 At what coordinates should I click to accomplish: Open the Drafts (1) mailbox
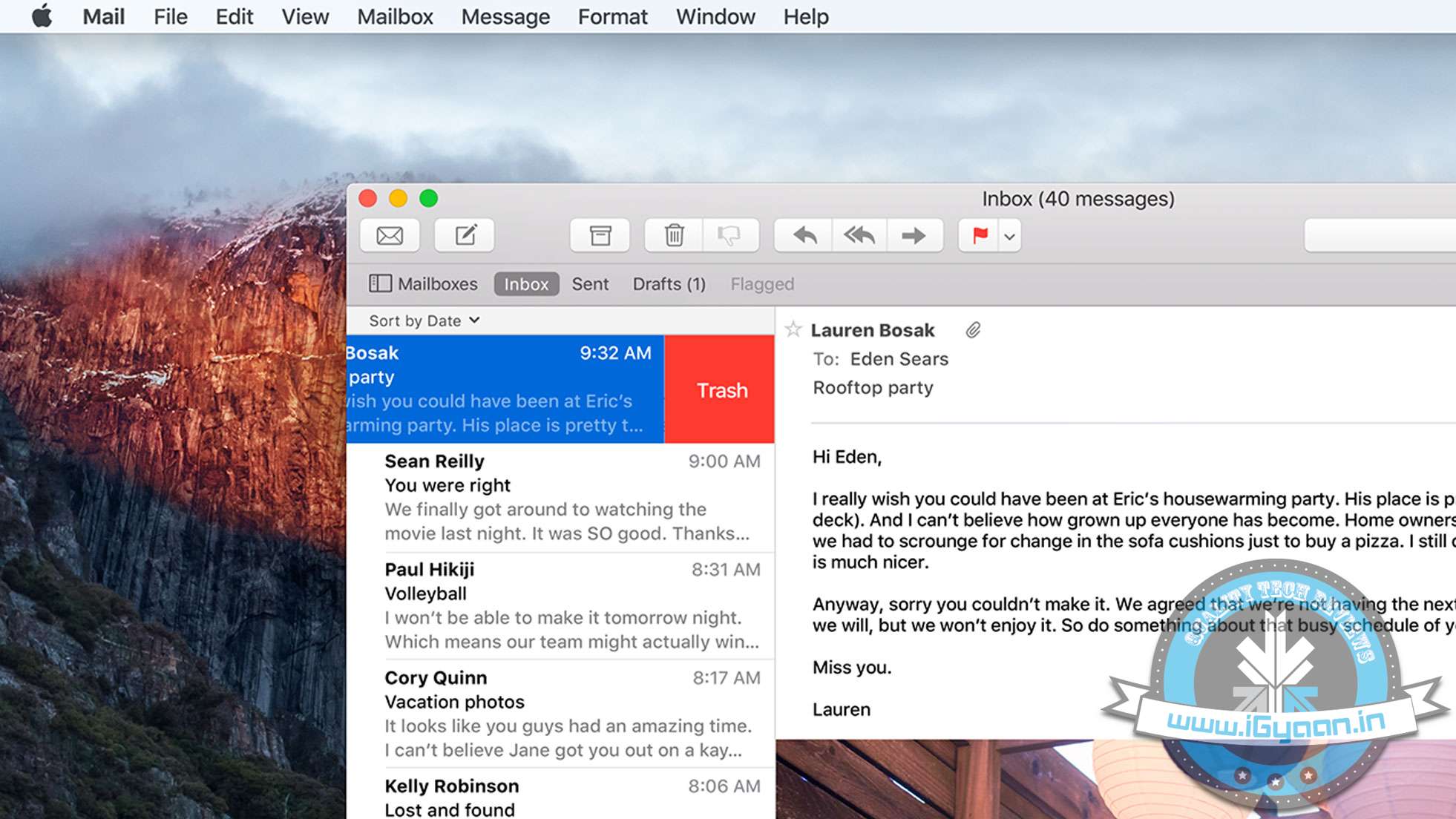(669, 284)
